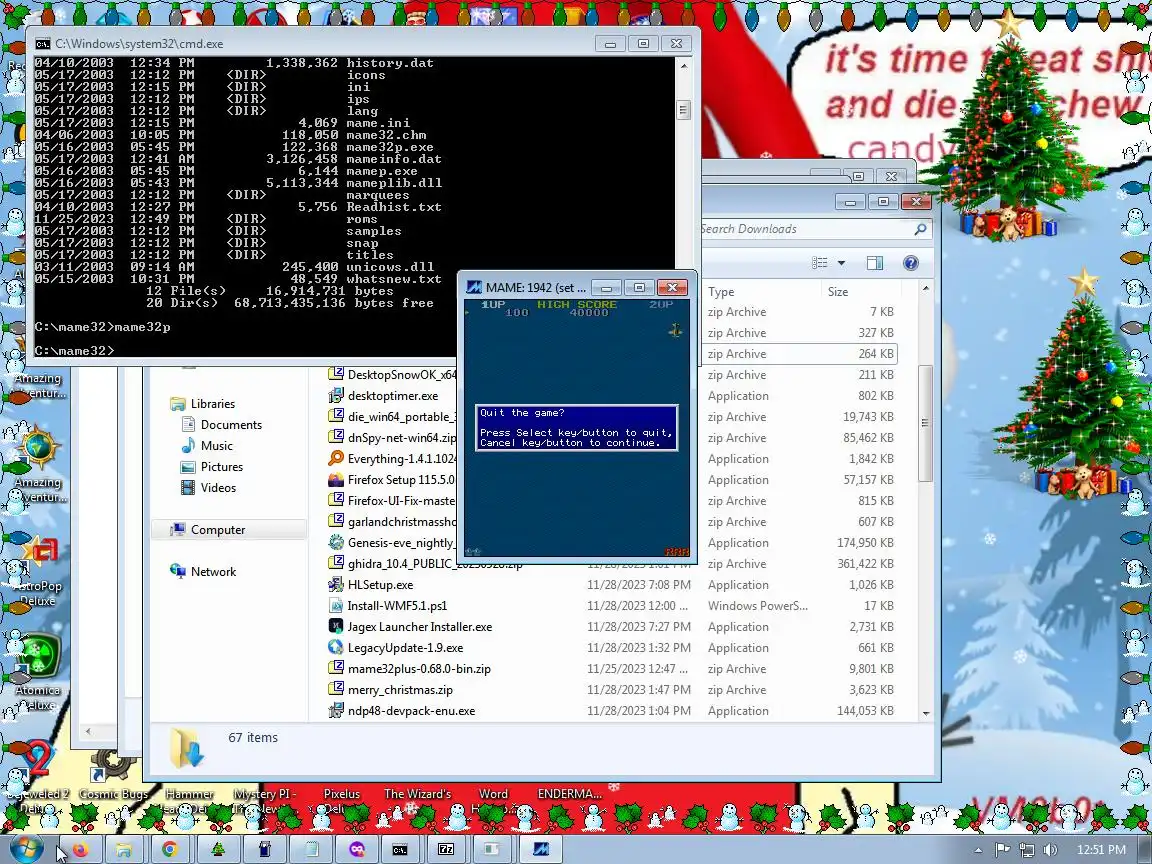Sort by the Type column header
This screenshot has width=1152, height=864.
click(761, 292)
